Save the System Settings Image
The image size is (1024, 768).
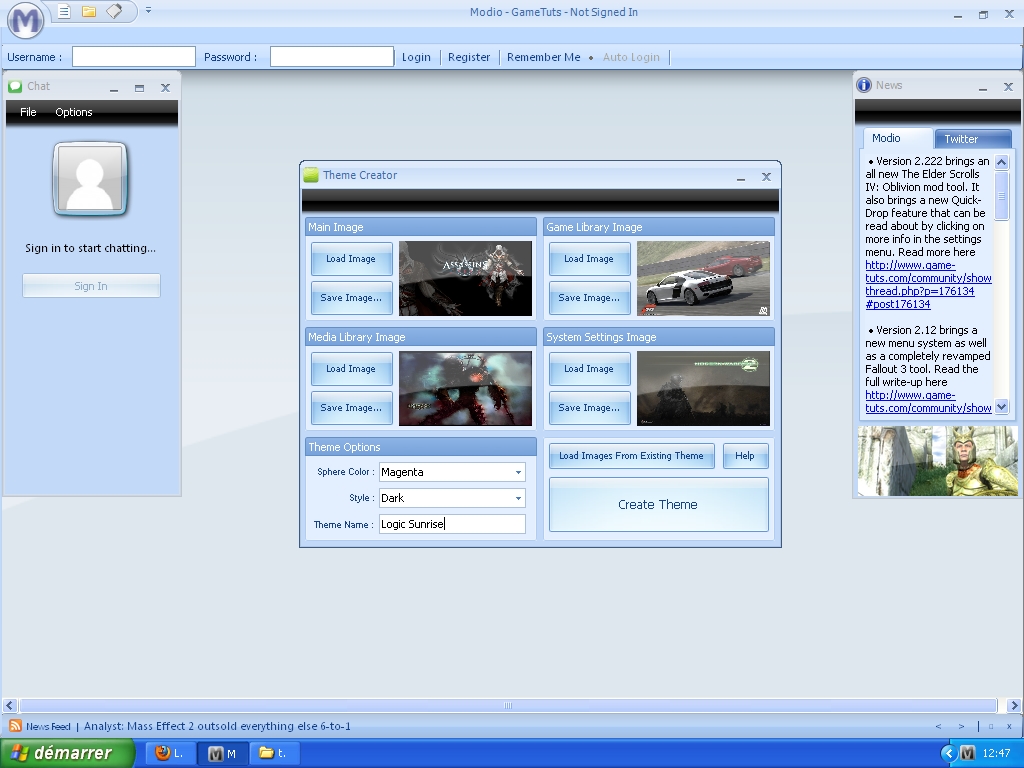pyautogui.click(x=589, y=408)
